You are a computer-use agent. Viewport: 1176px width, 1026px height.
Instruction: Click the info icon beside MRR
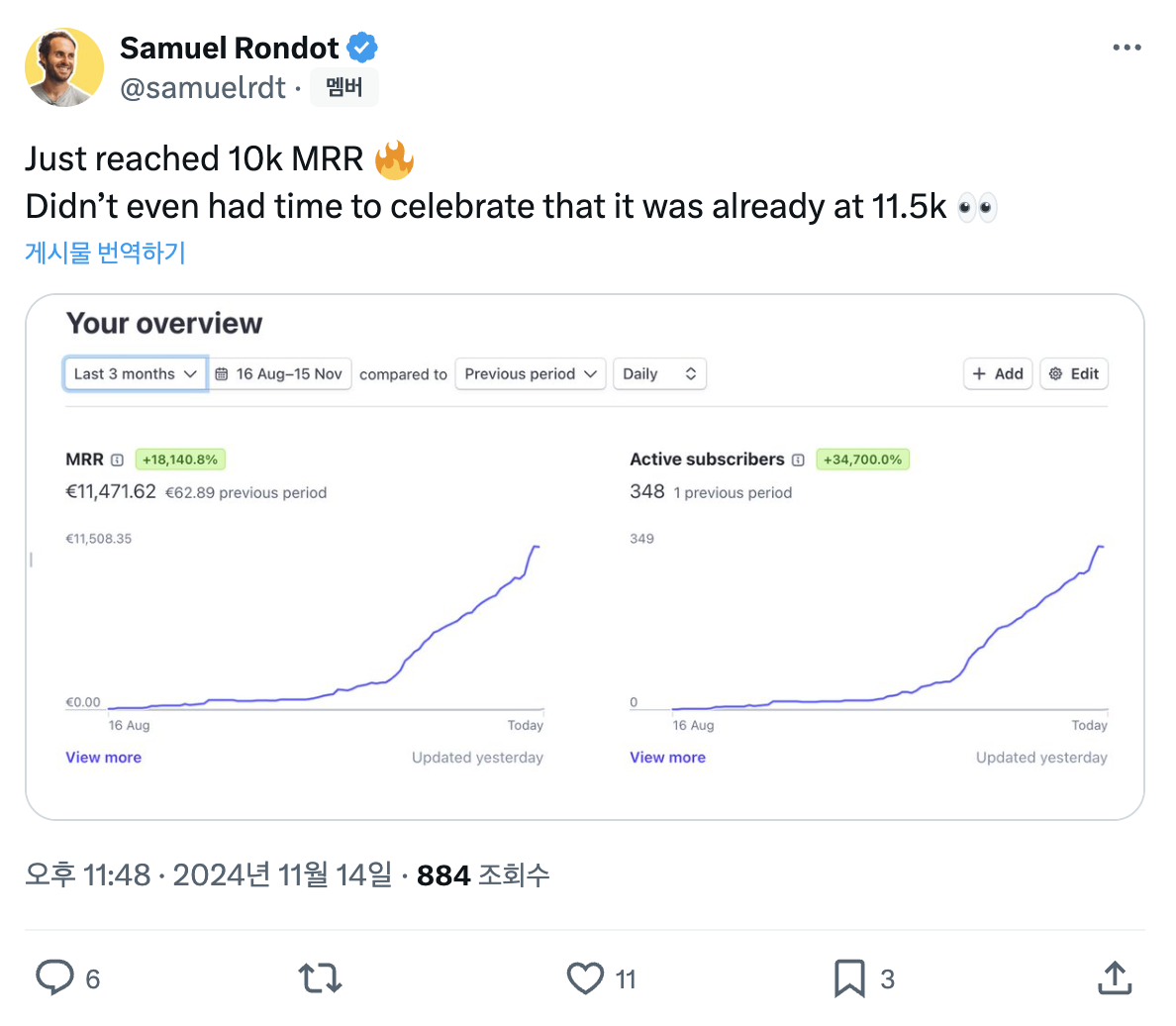point(117,459)
